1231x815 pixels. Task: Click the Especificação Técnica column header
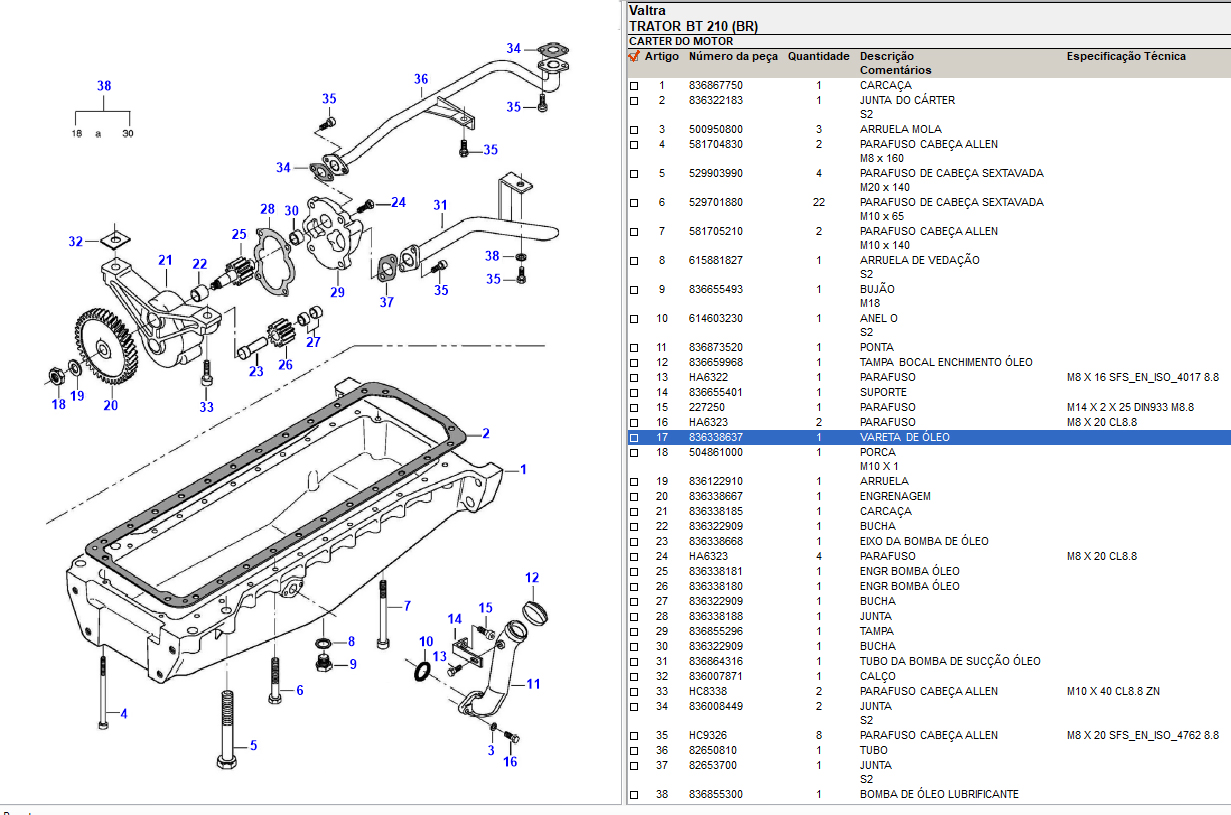pos(1125,57)
